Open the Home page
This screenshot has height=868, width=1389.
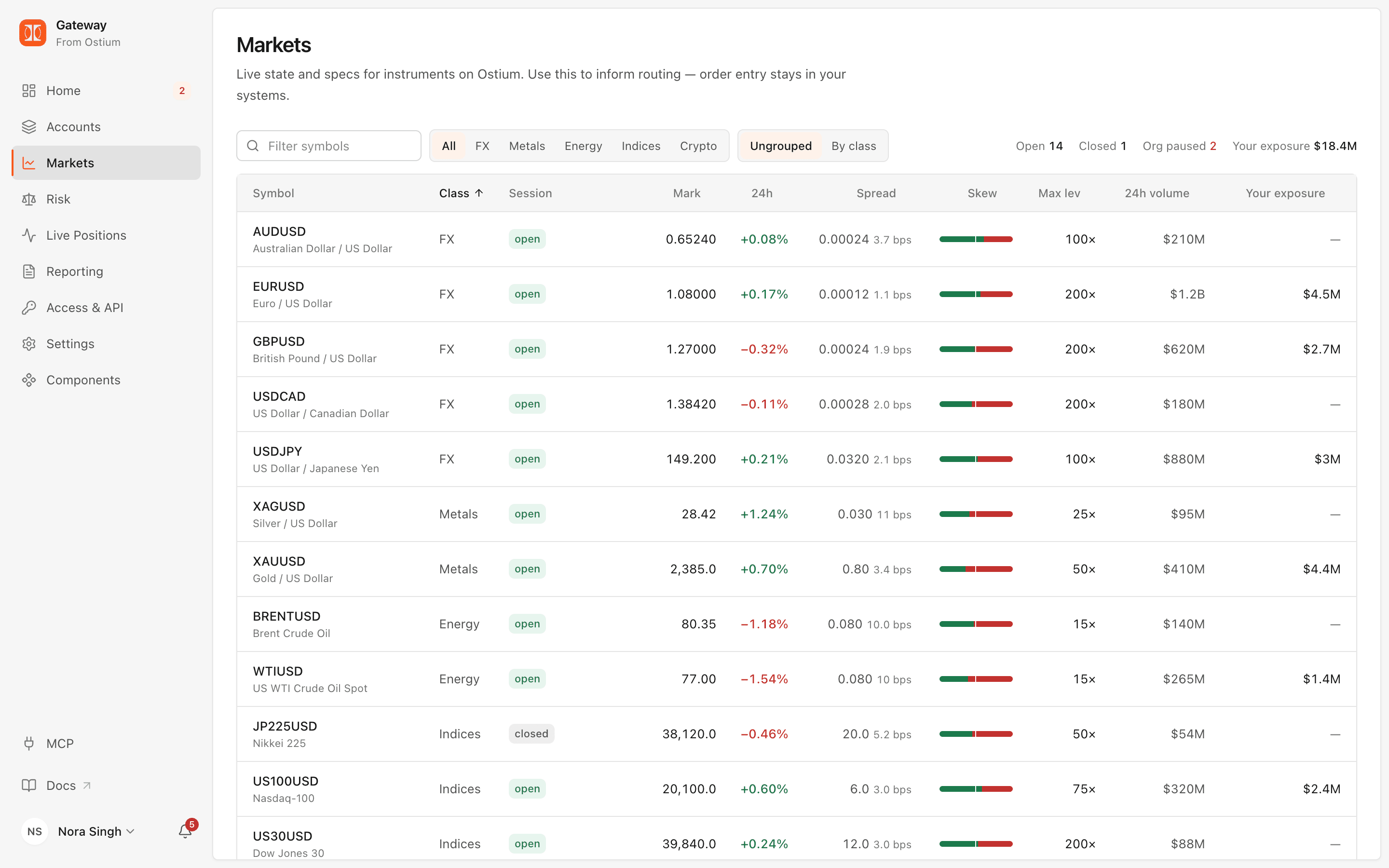pyautogui.click(x=106, y=91)
